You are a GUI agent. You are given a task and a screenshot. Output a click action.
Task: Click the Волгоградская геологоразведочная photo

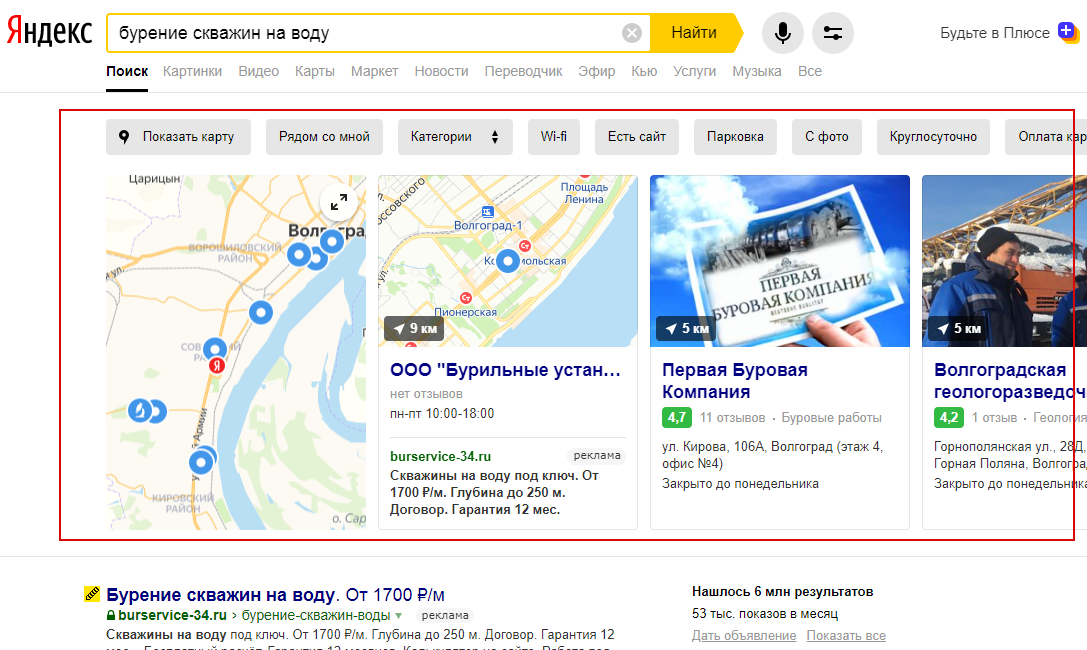click(x=1005, y=261)
